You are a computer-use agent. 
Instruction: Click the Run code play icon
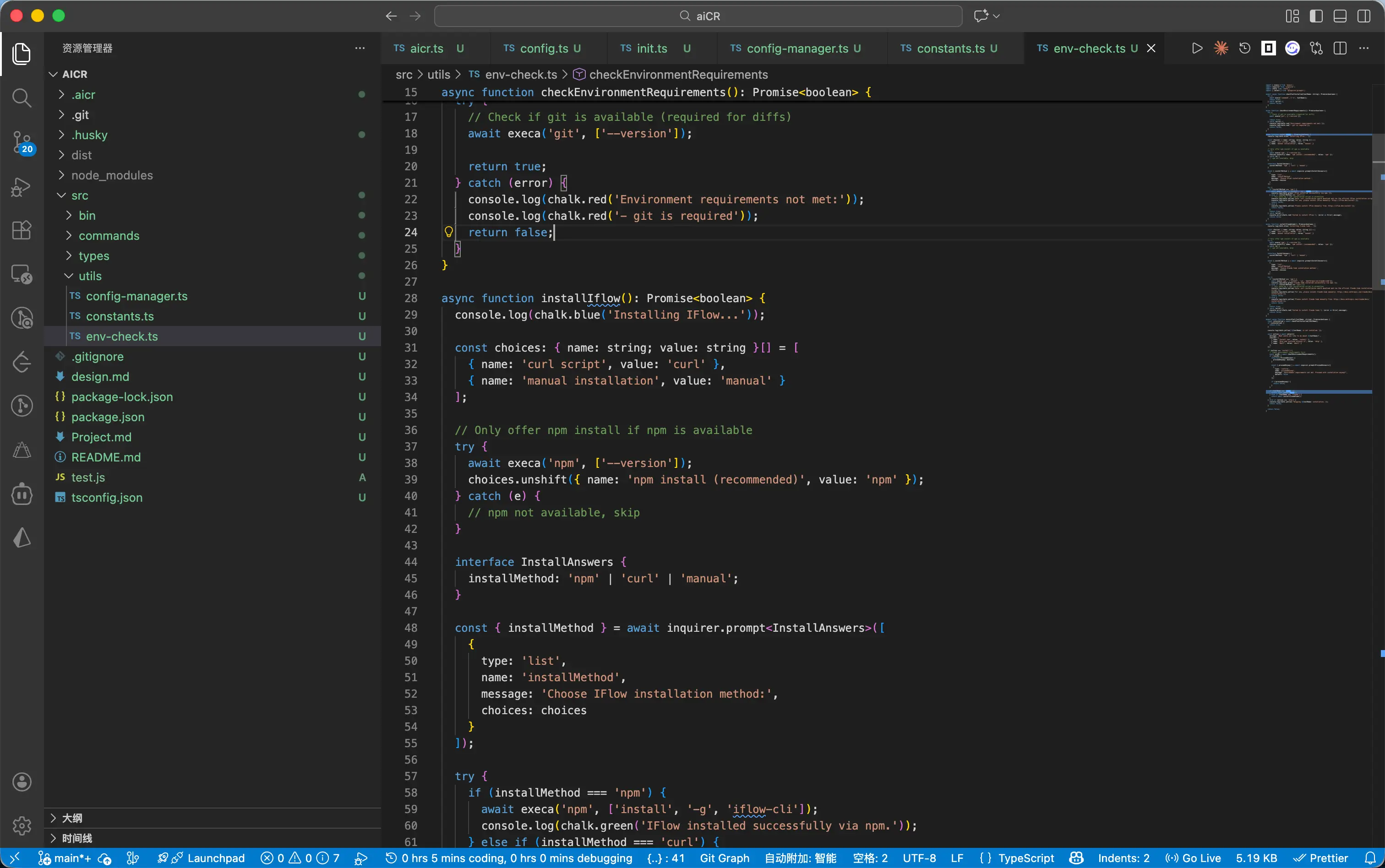[1197, 48]
